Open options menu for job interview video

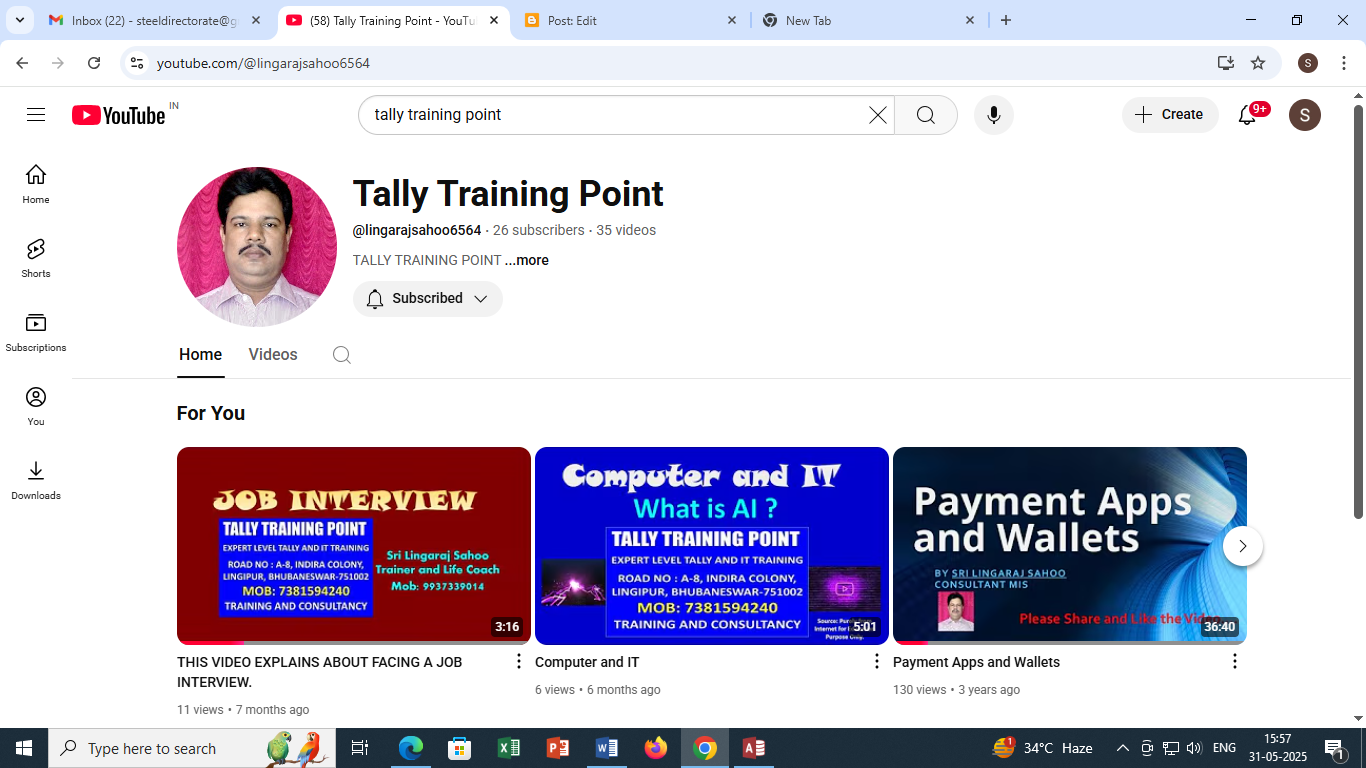(518, 661)
